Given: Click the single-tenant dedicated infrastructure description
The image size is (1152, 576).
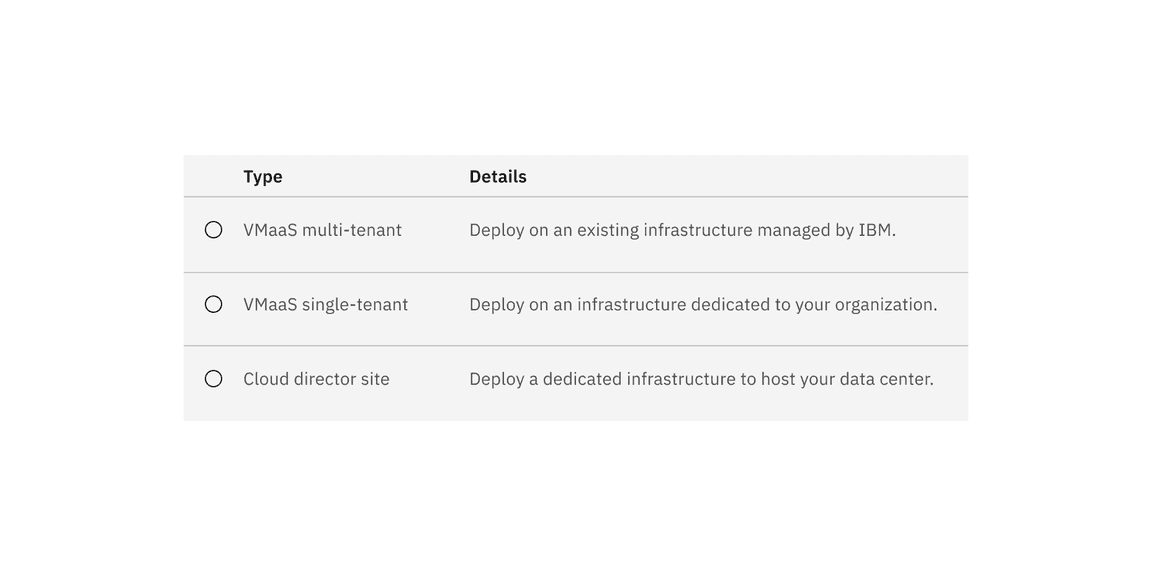Looking at the screenshot, I should [703, 303].
